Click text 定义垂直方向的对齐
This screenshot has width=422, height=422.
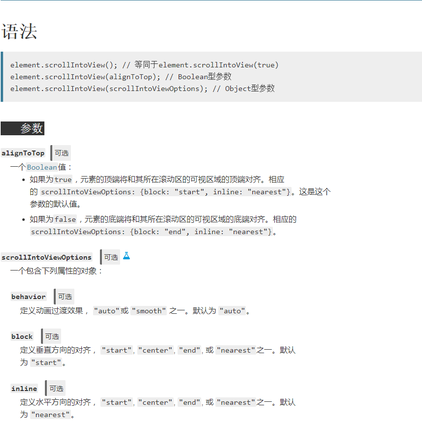[55, 350]
